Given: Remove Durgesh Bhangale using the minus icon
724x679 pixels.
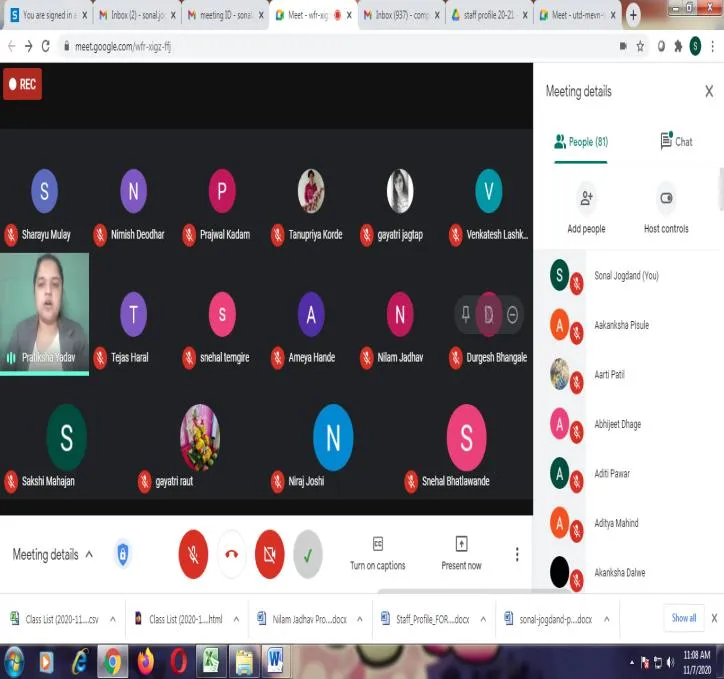Looking at the screenshot, I should (513, 315).
